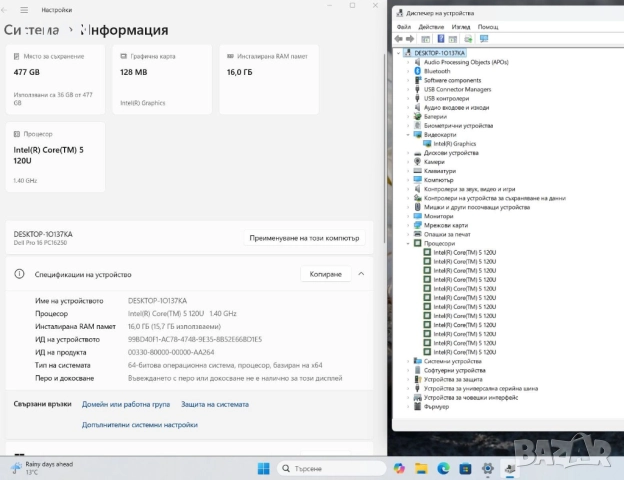Click the Intel(R) Graphics display adapter icon
Image resolution: width=624 pixels, height=480 pixels.
coord(427,144)
